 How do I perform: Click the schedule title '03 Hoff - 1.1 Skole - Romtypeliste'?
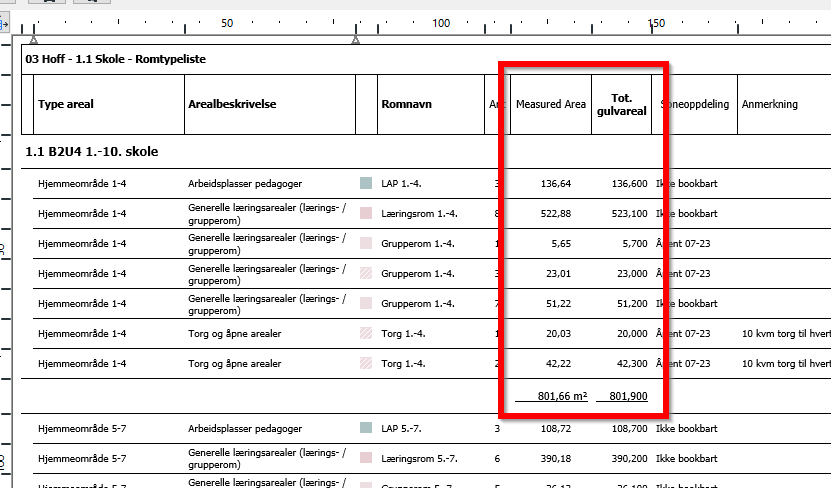pyautogui.click(x=116, y=59)
